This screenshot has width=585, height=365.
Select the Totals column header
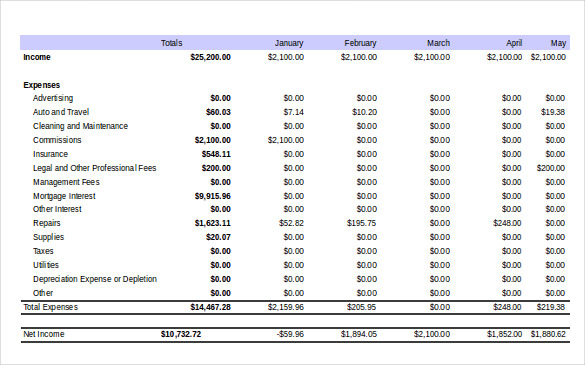tap(172, 43)
